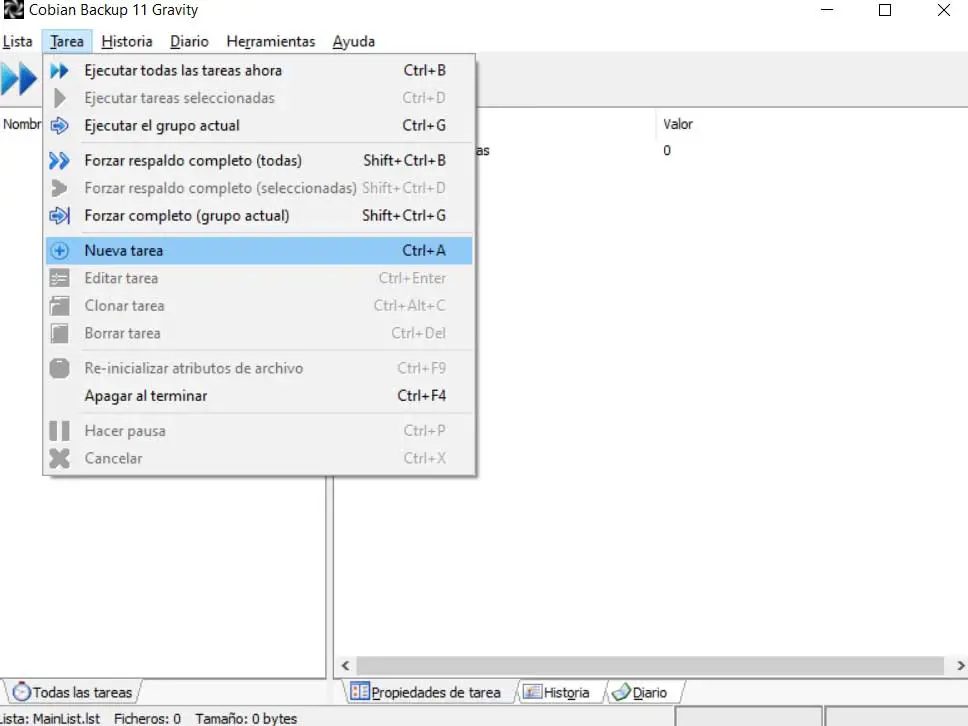Choose Forzar respaldo completo (todas)
The width and height of the screenshot is (968, 726).
coord(259,161)
